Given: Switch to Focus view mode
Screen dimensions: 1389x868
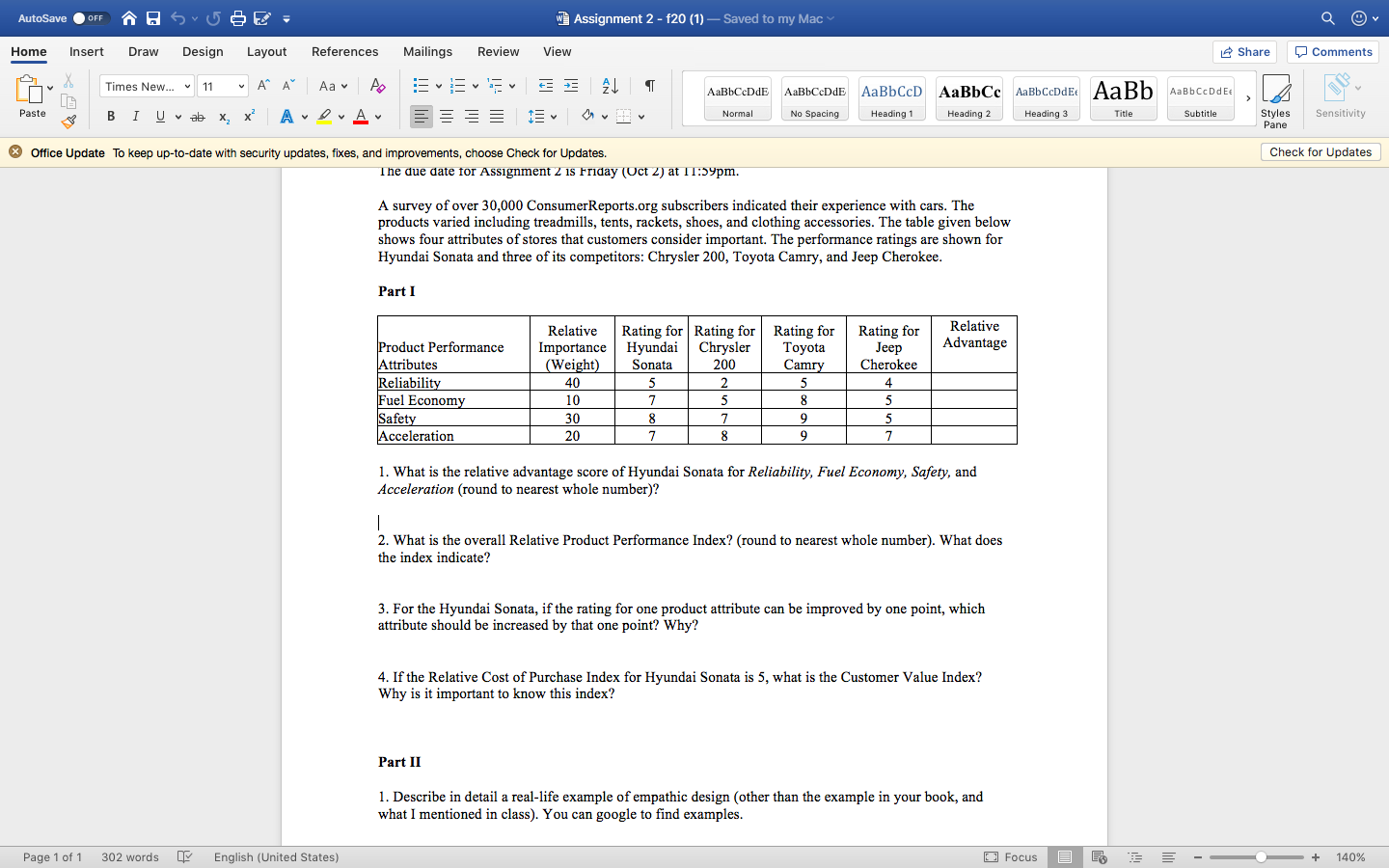Looking at the screenshot, I should coord(1011,857).
